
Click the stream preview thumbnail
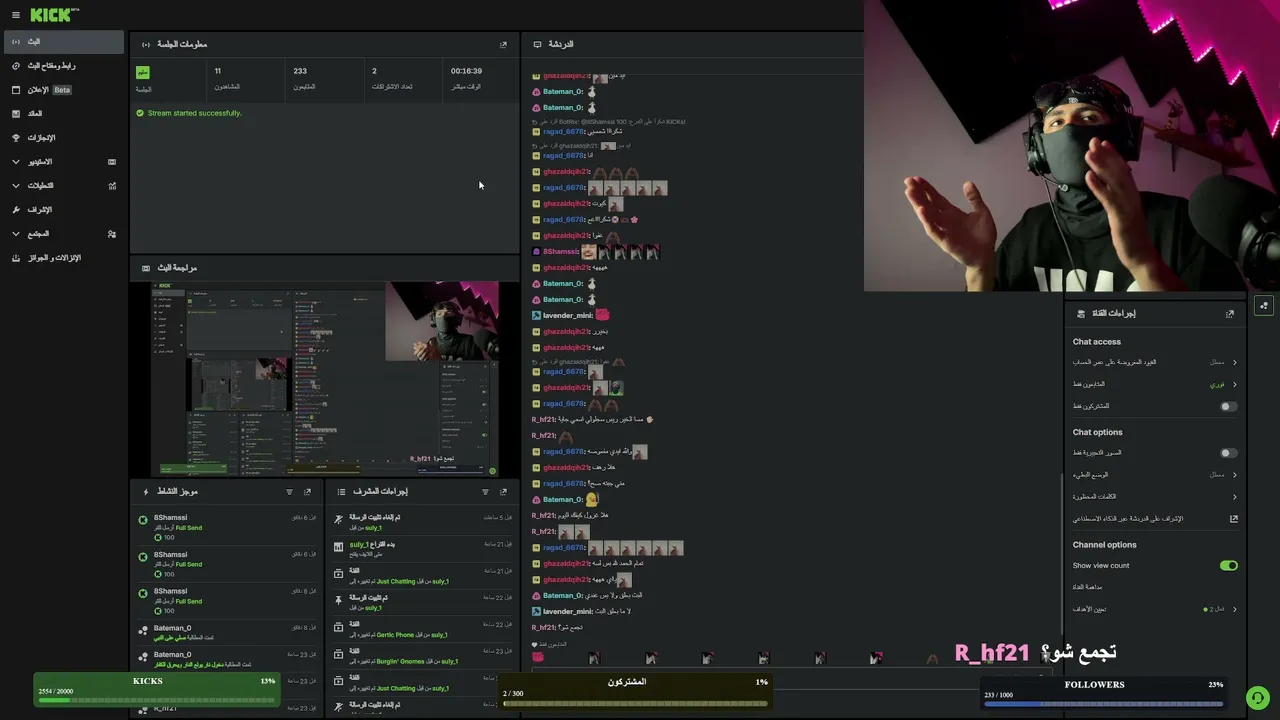[325, 379]
